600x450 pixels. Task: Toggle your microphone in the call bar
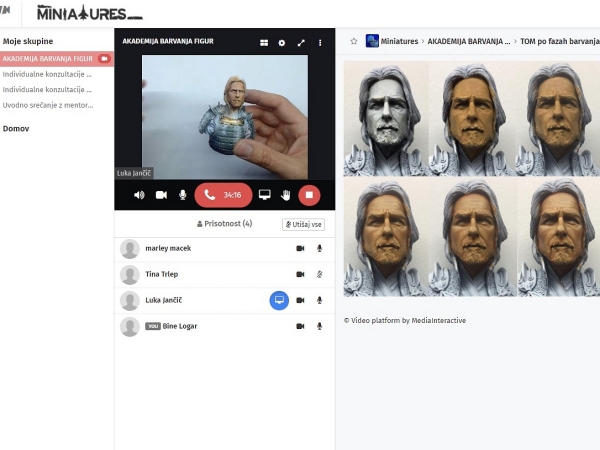(x=182, y=195)
